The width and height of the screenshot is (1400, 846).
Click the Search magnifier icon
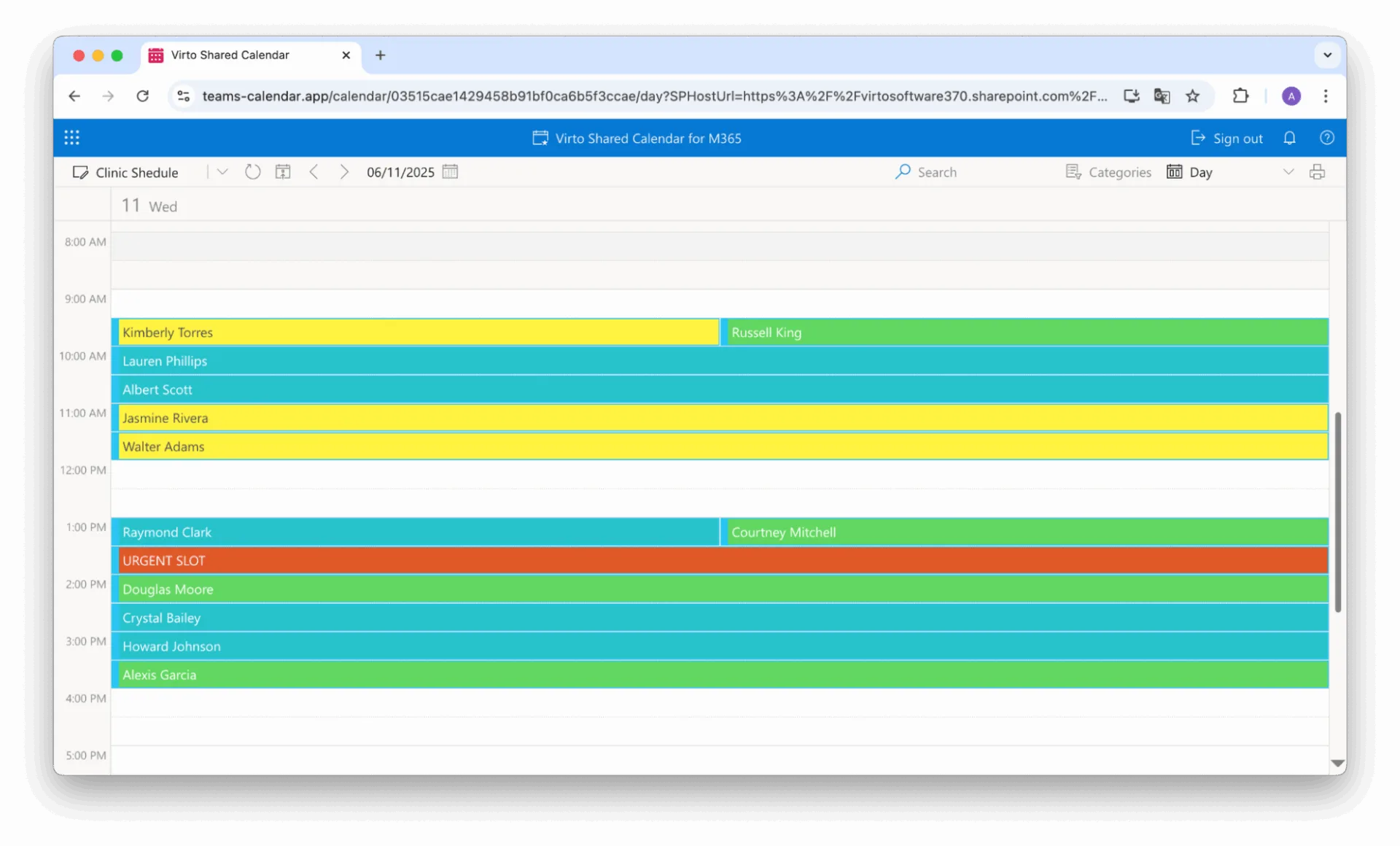(x=903, y=172)
